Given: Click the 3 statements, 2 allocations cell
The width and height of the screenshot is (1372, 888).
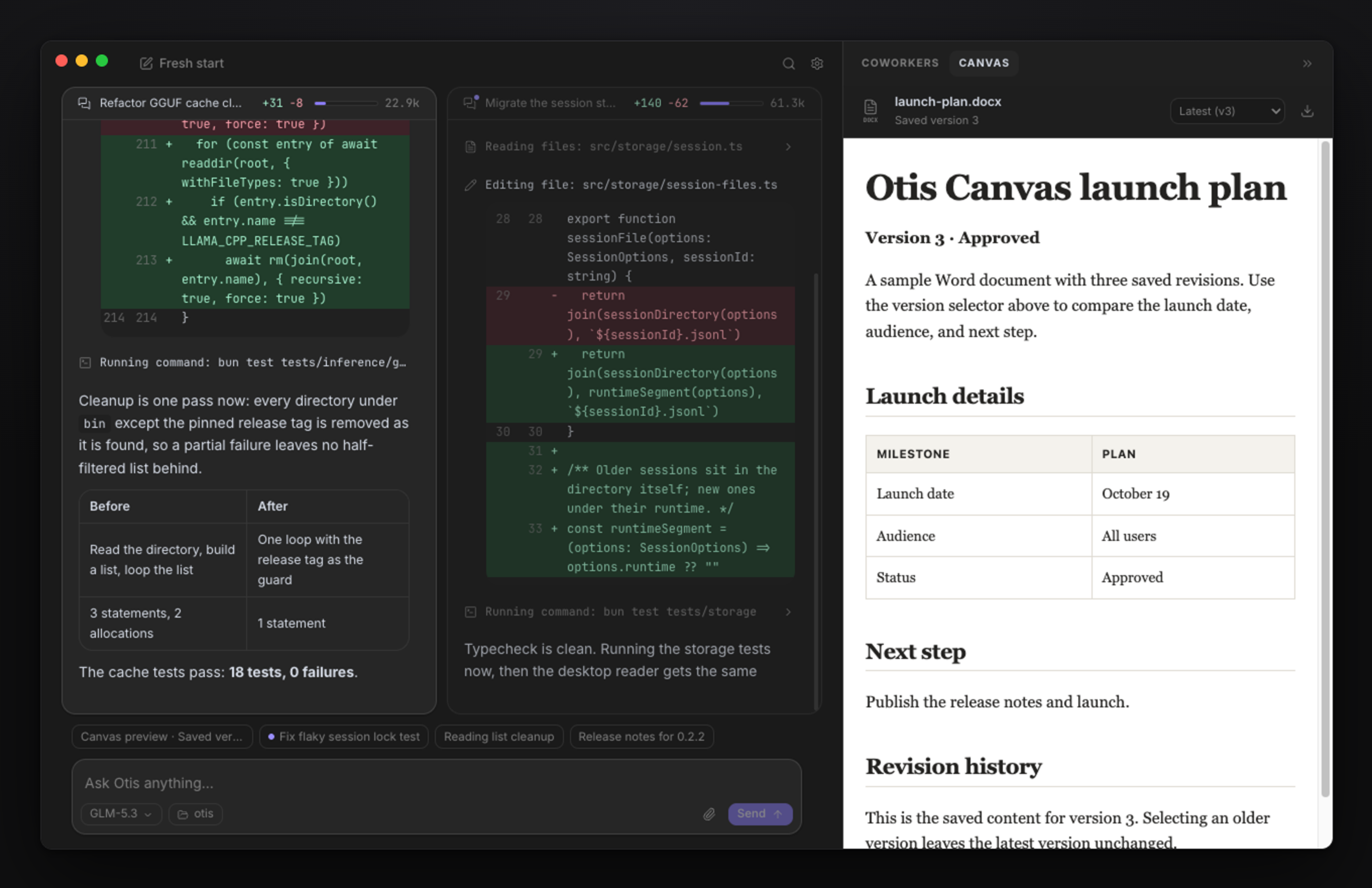Looking at the screenshot, I should (x=162, y=623).
